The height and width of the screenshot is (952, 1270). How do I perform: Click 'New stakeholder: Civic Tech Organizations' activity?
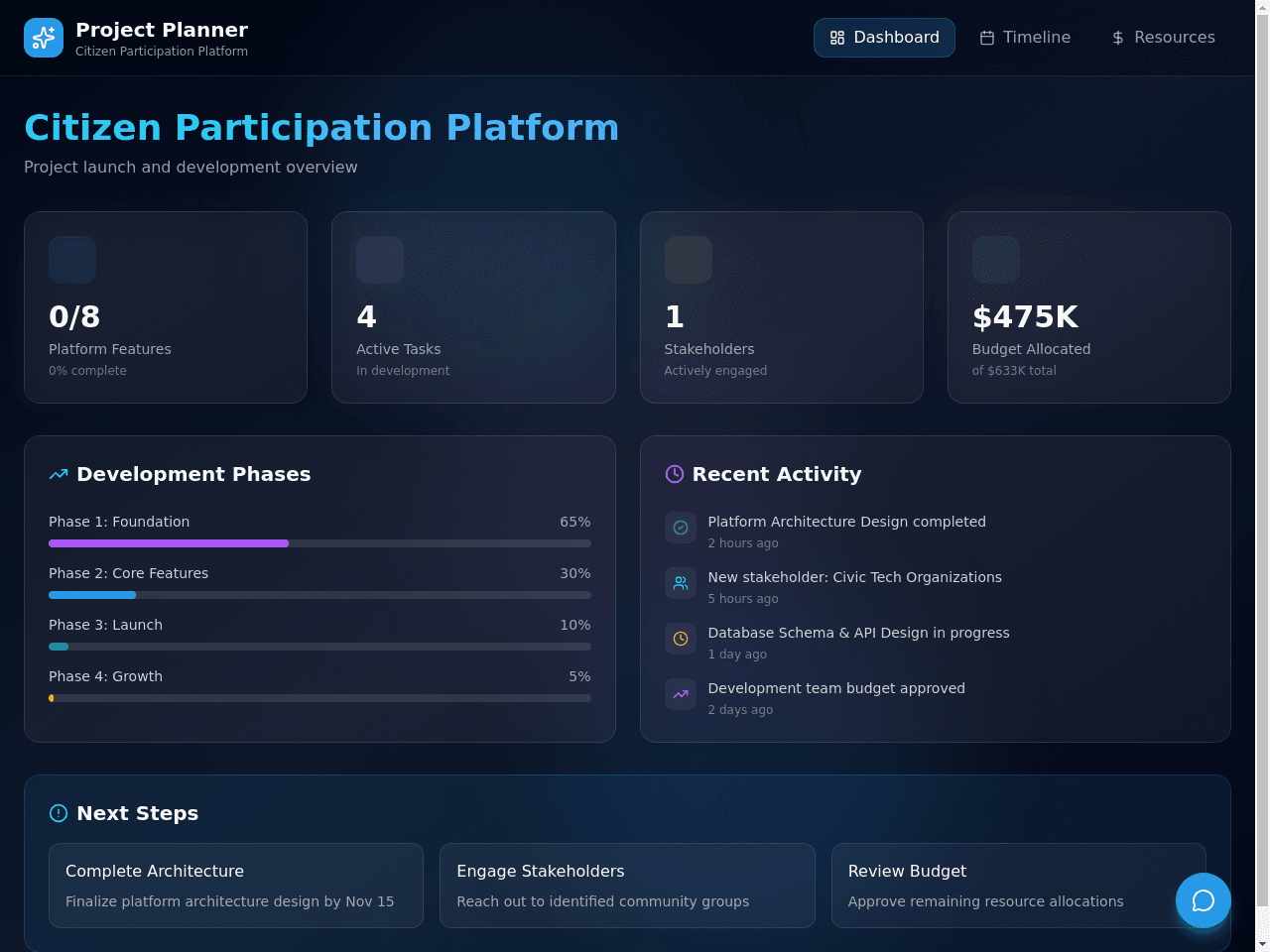coord(854,577)
